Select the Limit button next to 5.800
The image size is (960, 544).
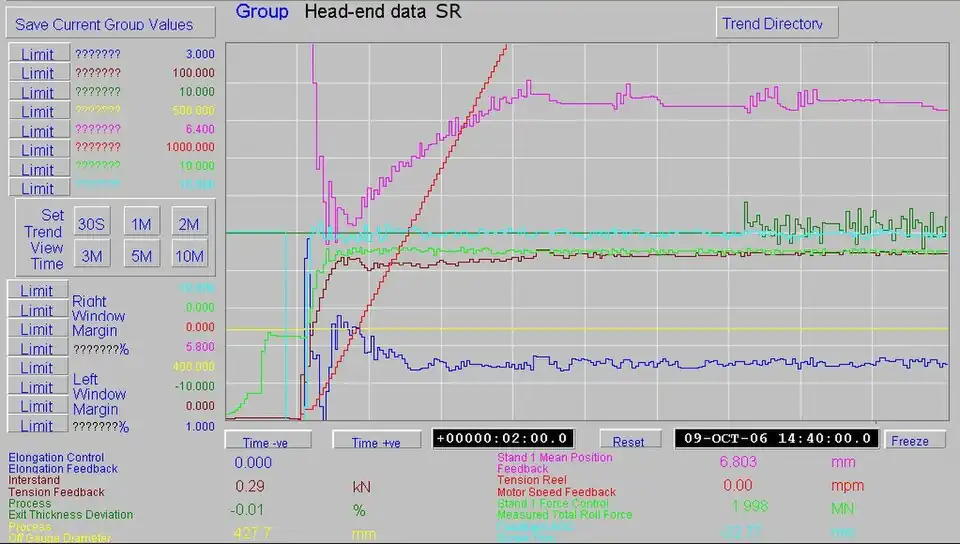click(x=38, y=348)
